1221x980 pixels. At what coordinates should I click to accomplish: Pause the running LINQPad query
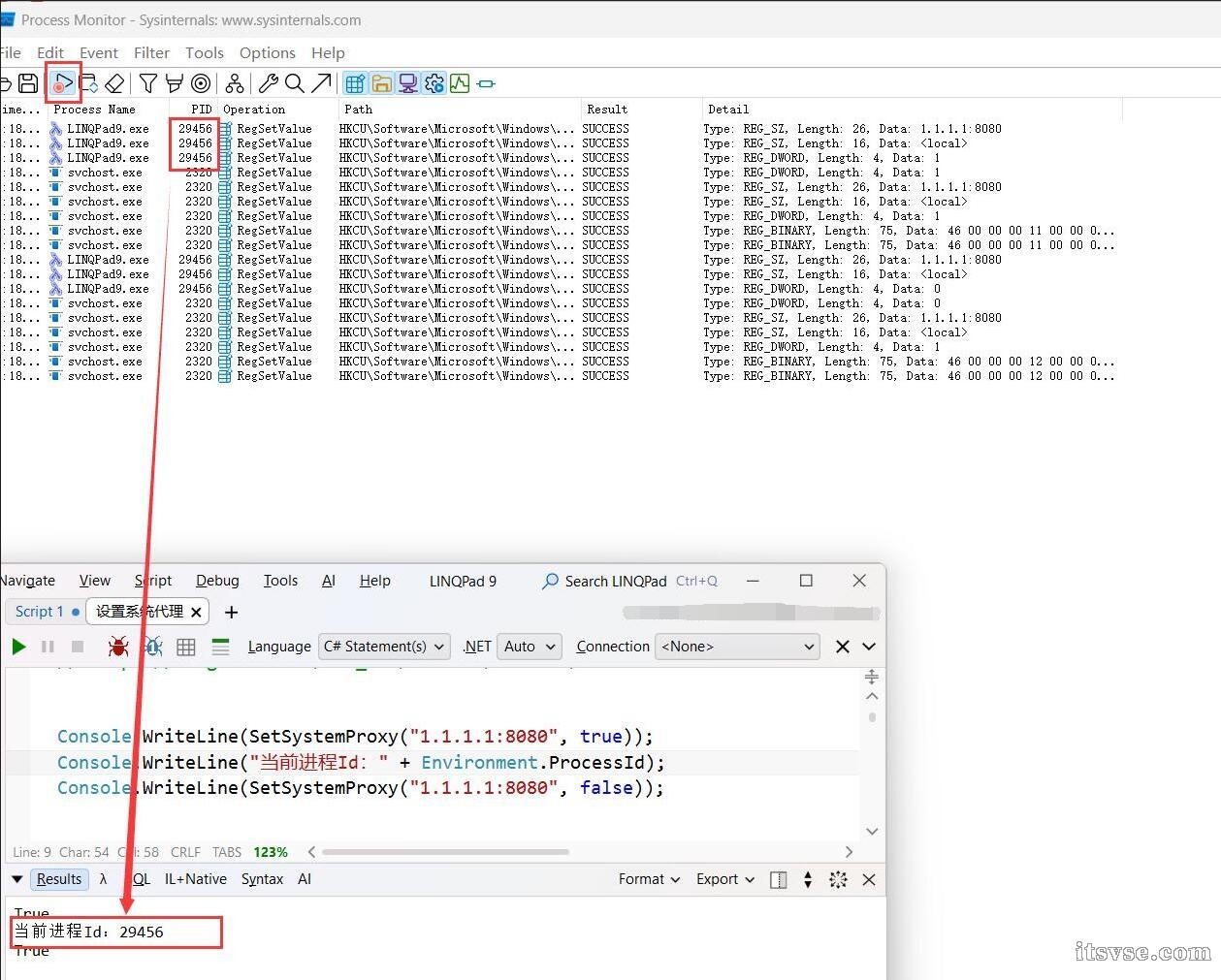[x=48, y=647]
